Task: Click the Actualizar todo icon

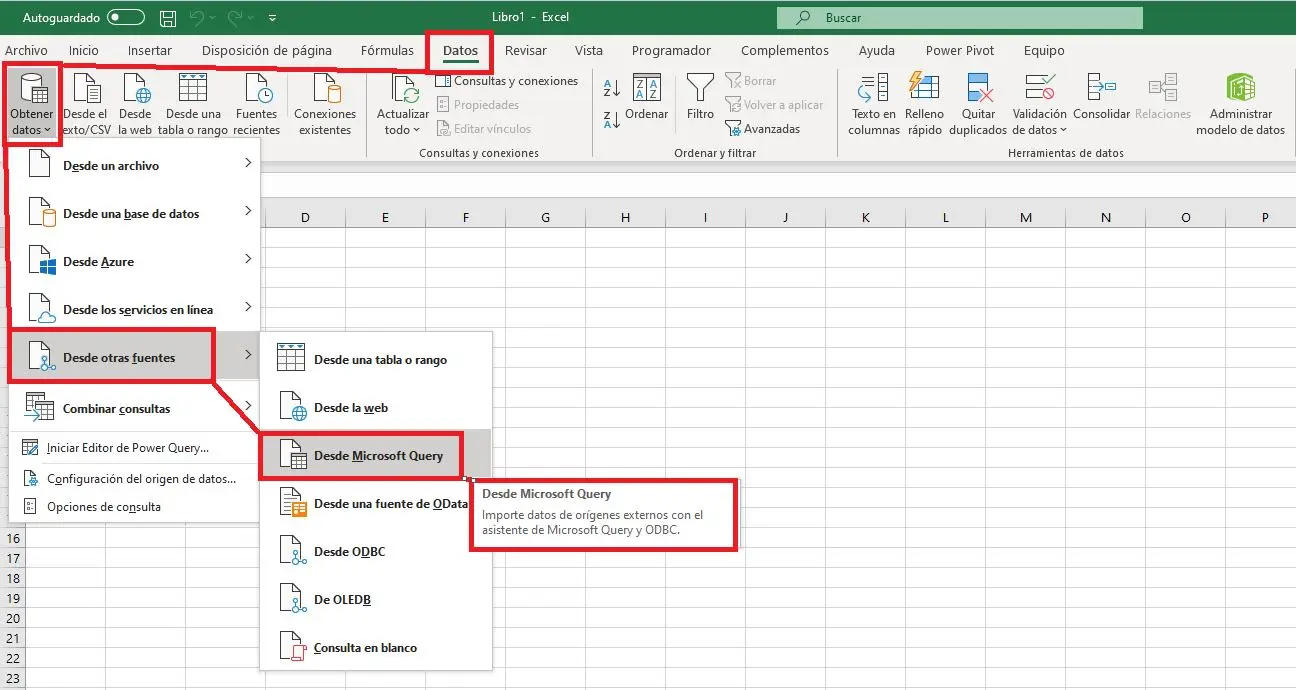Action: click(x=403, y=90)
